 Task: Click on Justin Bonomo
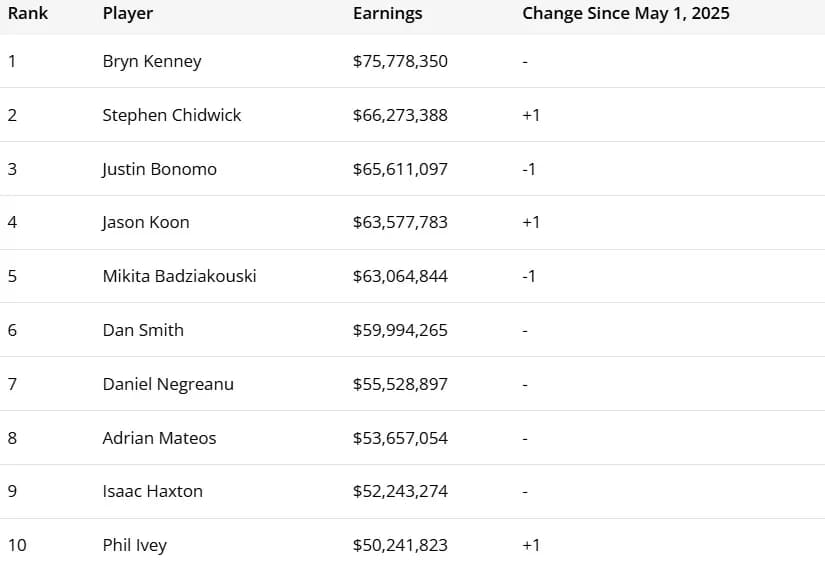[x=159, y=169]
